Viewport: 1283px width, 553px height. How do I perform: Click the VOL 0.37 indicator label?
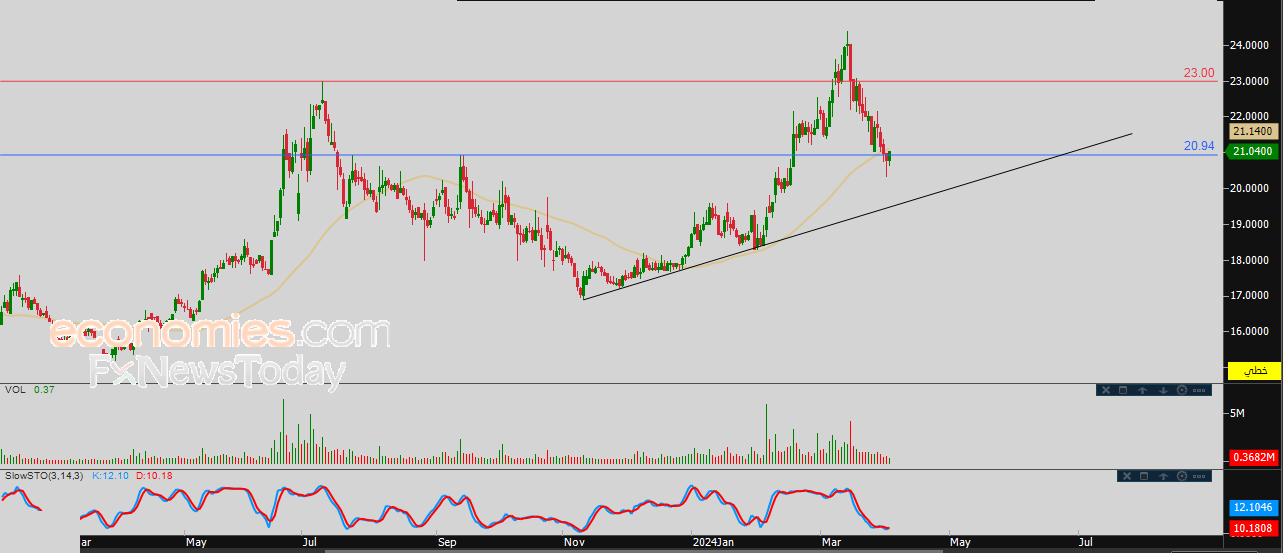click(28, 389)
